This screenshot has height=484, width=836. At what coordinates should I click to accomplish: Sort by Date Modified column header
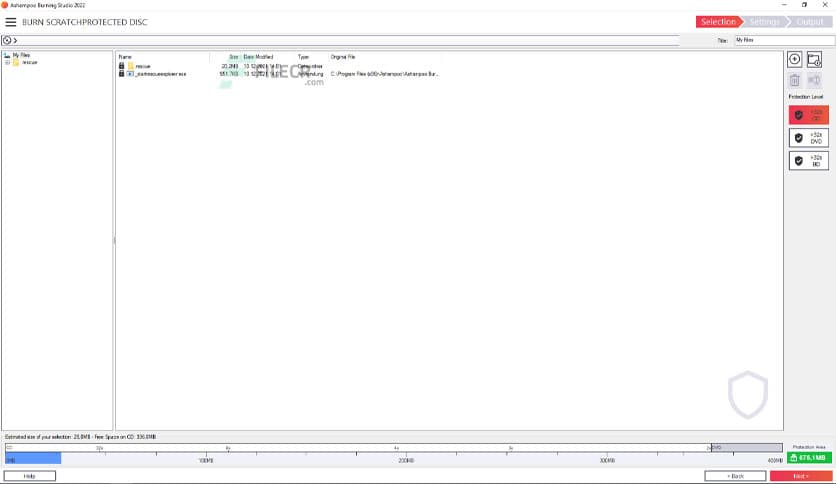[258, 57]
